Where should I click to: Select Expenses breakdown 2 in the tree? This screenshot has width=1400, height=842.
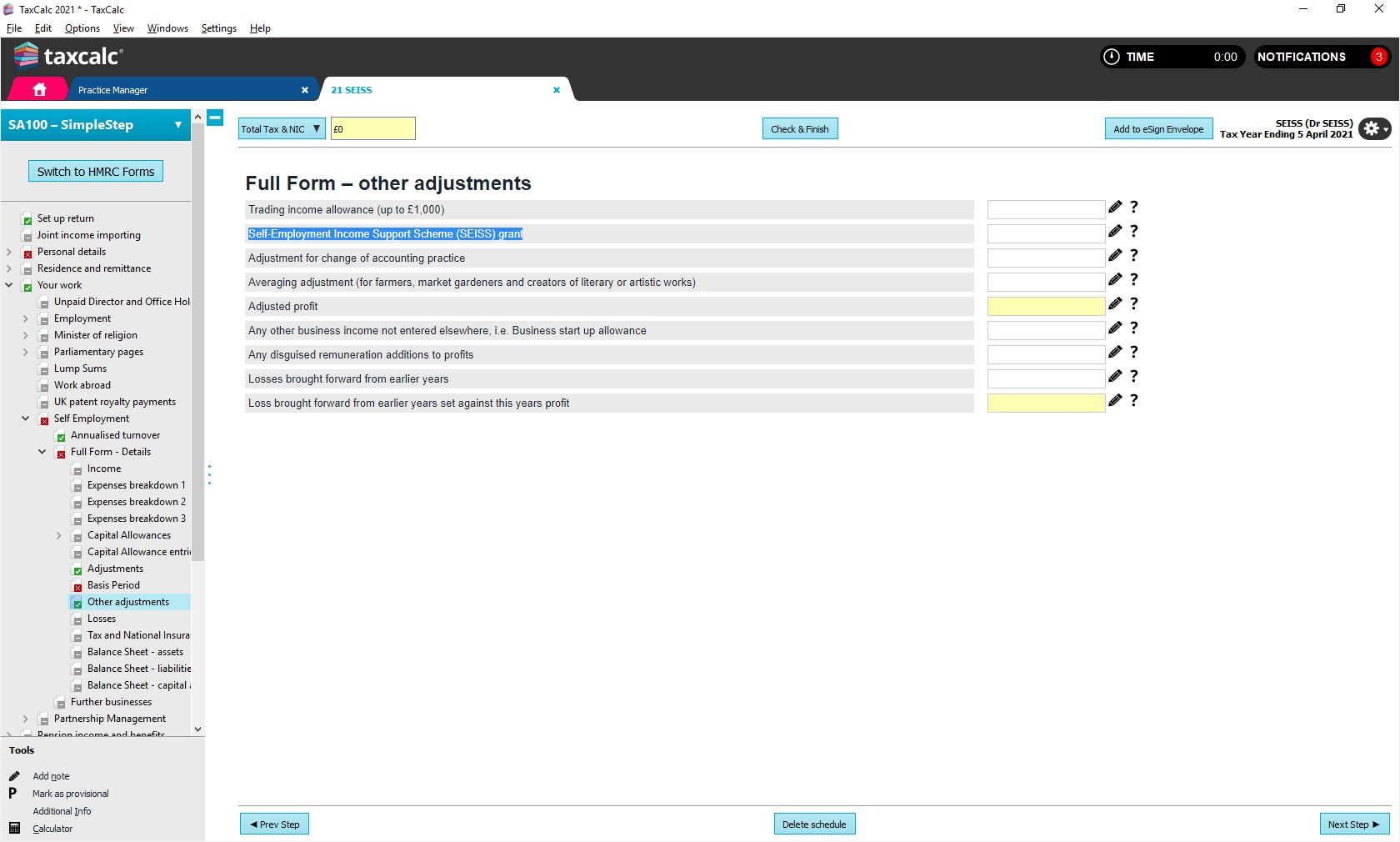137,502
